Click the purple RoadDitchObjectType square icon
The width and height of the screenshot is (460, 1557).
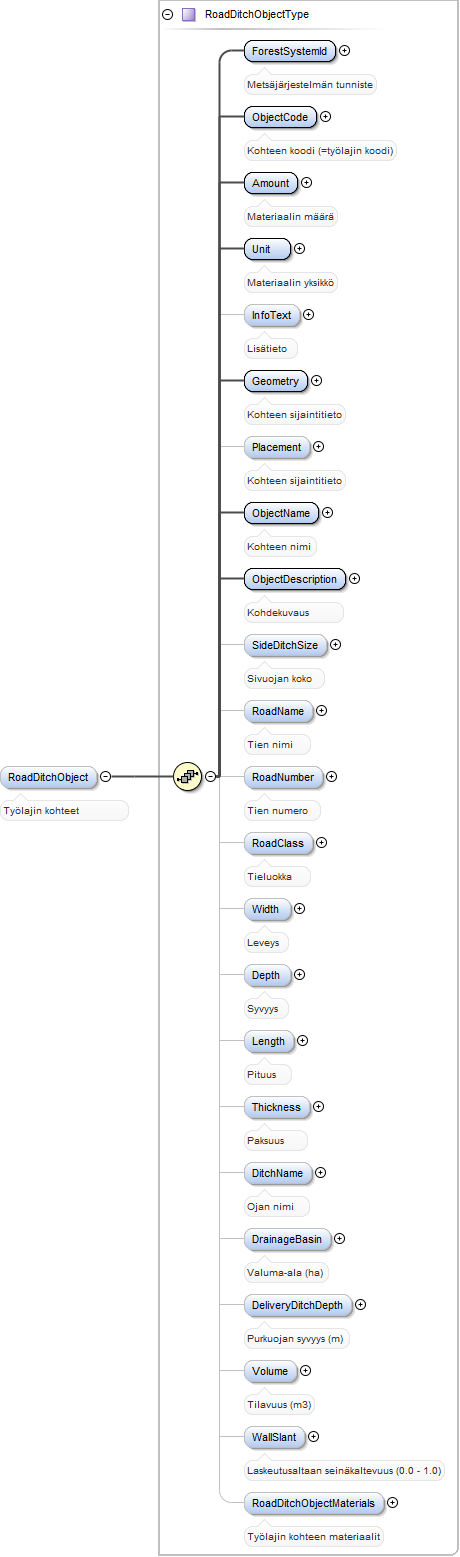187,15
